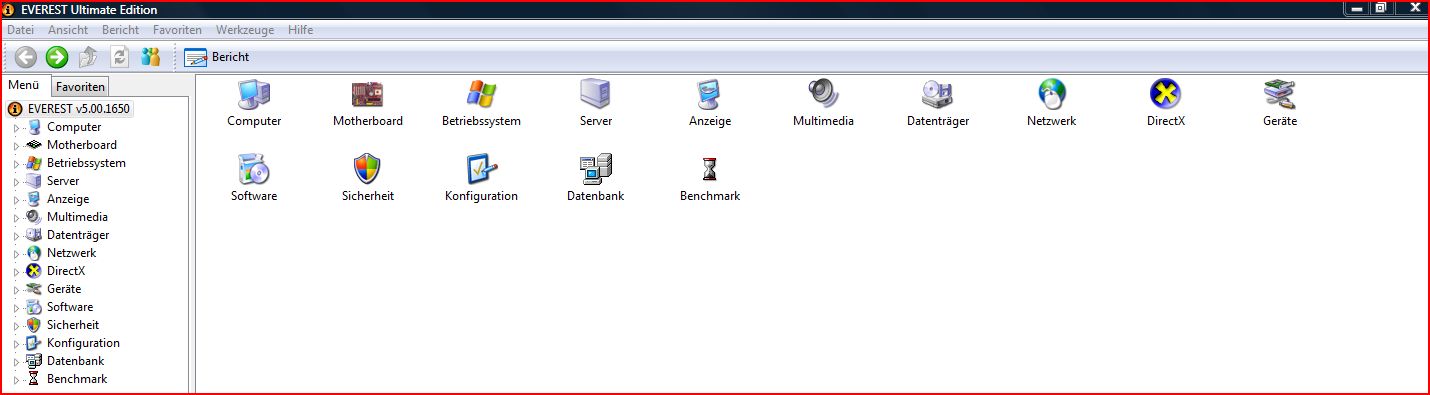This screenshot has height=395, width=1430.
Task: Click the Back arrow toolbar button
Action: point(26,57)
